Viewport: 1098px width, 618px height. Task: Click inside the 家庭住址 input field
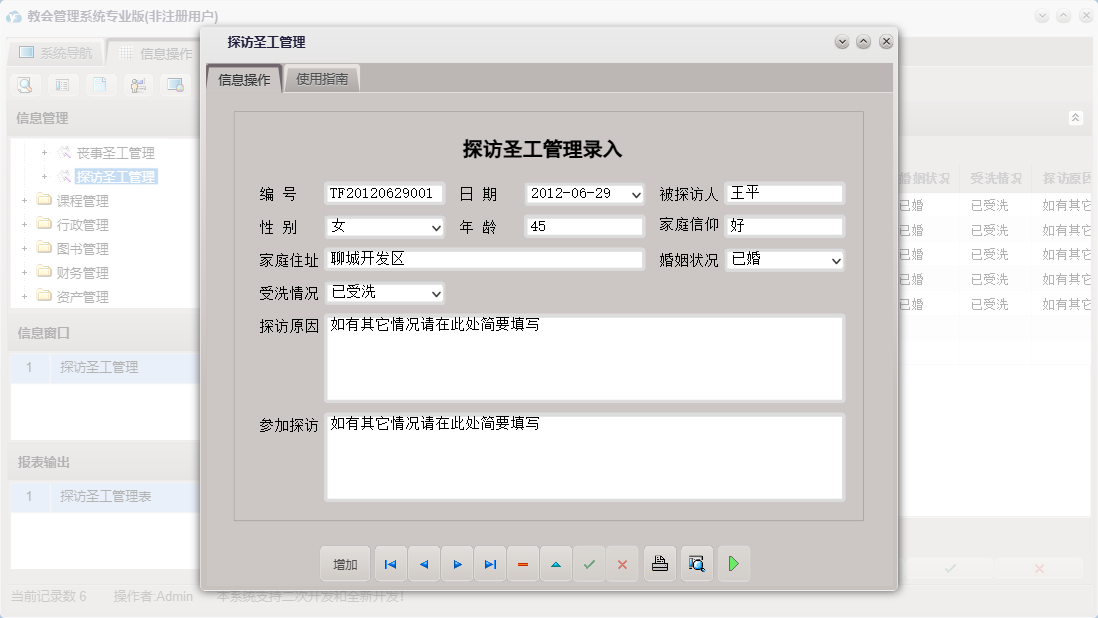480,259
